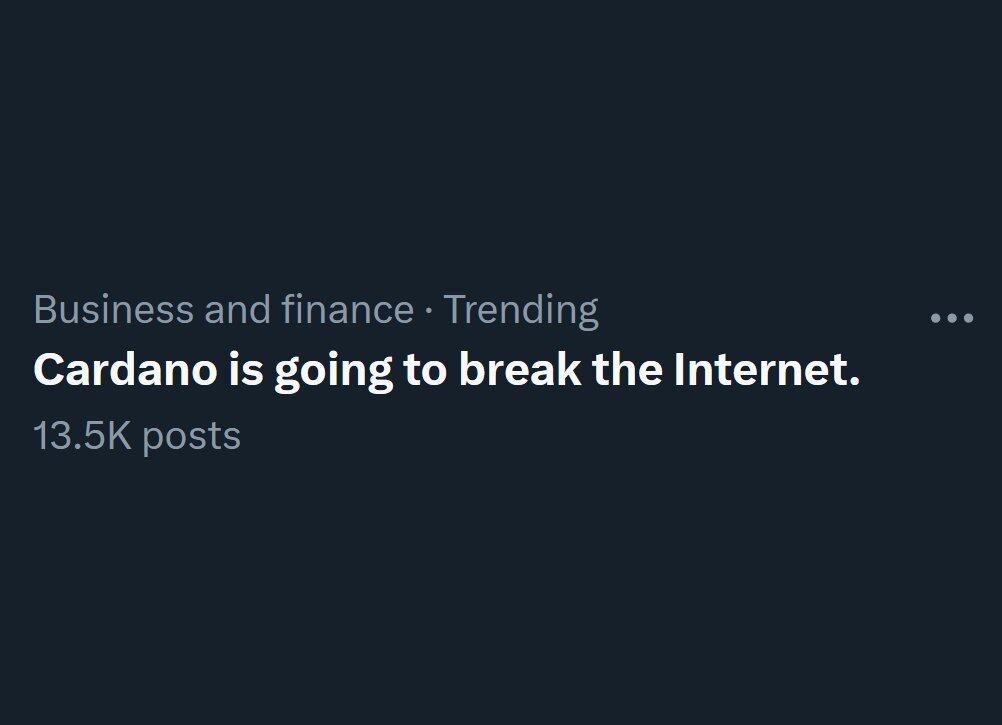This screenshot has width=1002, height=725.
Task: Click the word 'Cardano' in the headline
Action: coord(125,370)
